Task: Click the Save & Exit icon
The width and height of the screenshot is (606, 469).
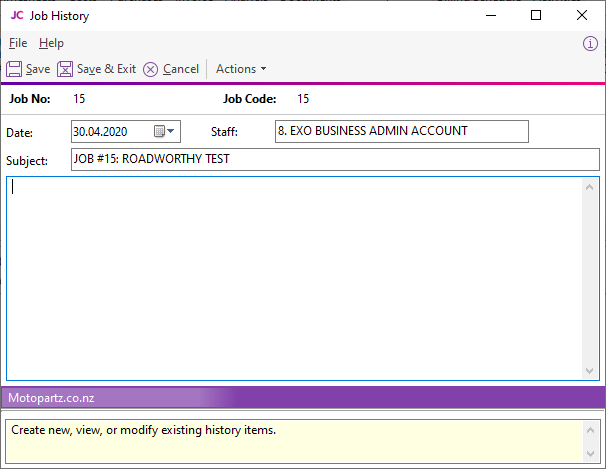Action: tap(65, 69)
